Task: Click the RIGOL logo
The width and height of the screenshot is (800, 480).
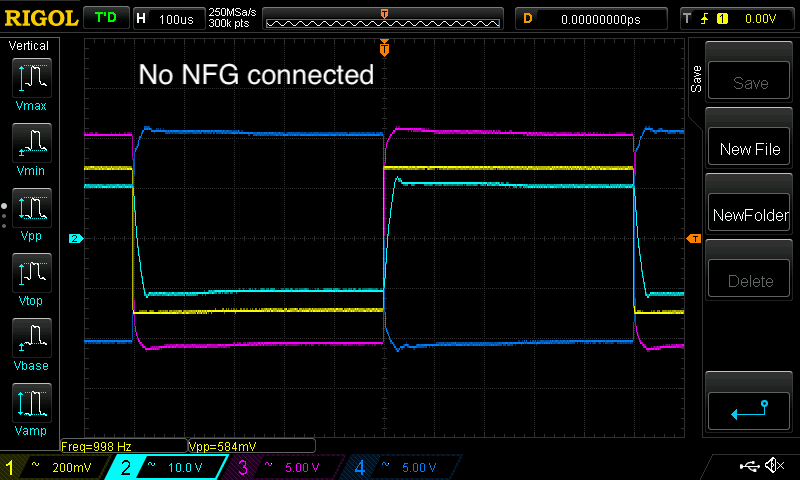Action: point(41,18)
